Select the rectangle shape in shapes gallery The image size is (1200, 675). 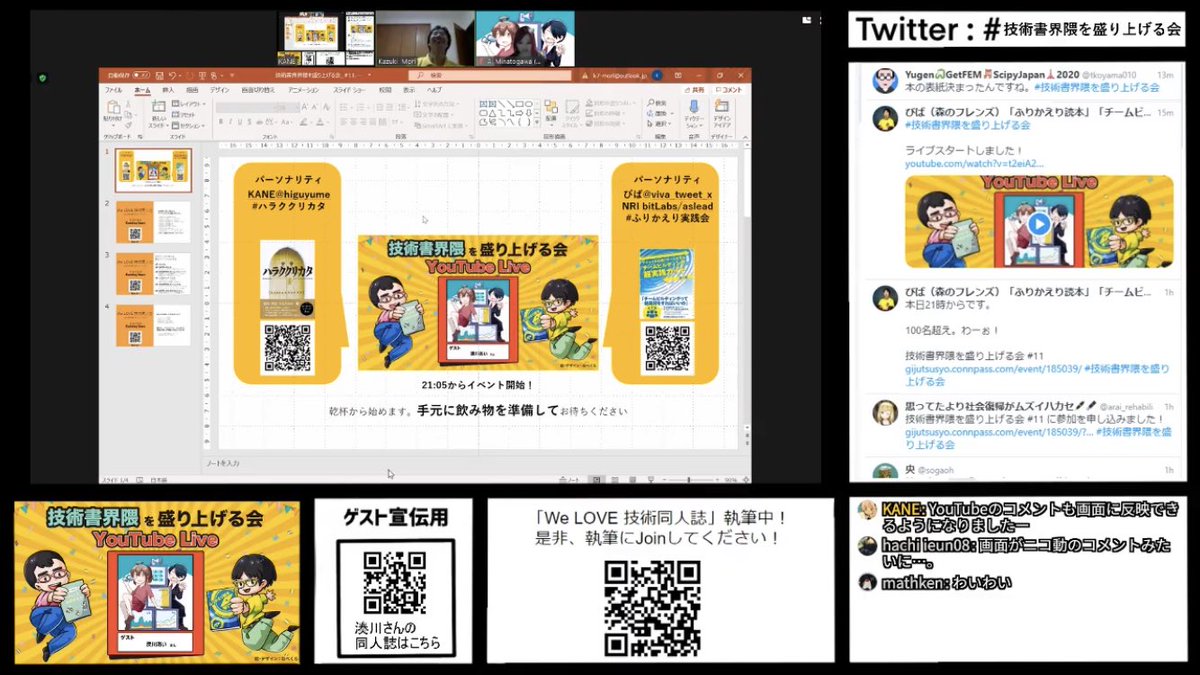pos(519,104)
